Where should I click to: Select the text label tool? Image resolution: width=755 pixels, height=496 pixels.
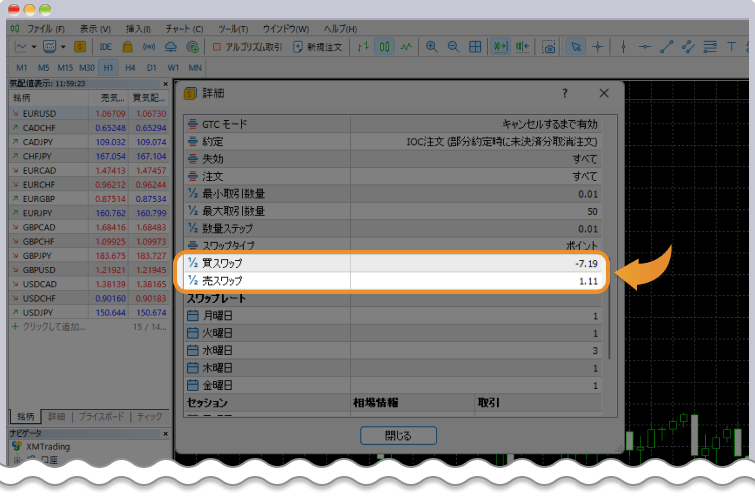(x=731, y=47)
